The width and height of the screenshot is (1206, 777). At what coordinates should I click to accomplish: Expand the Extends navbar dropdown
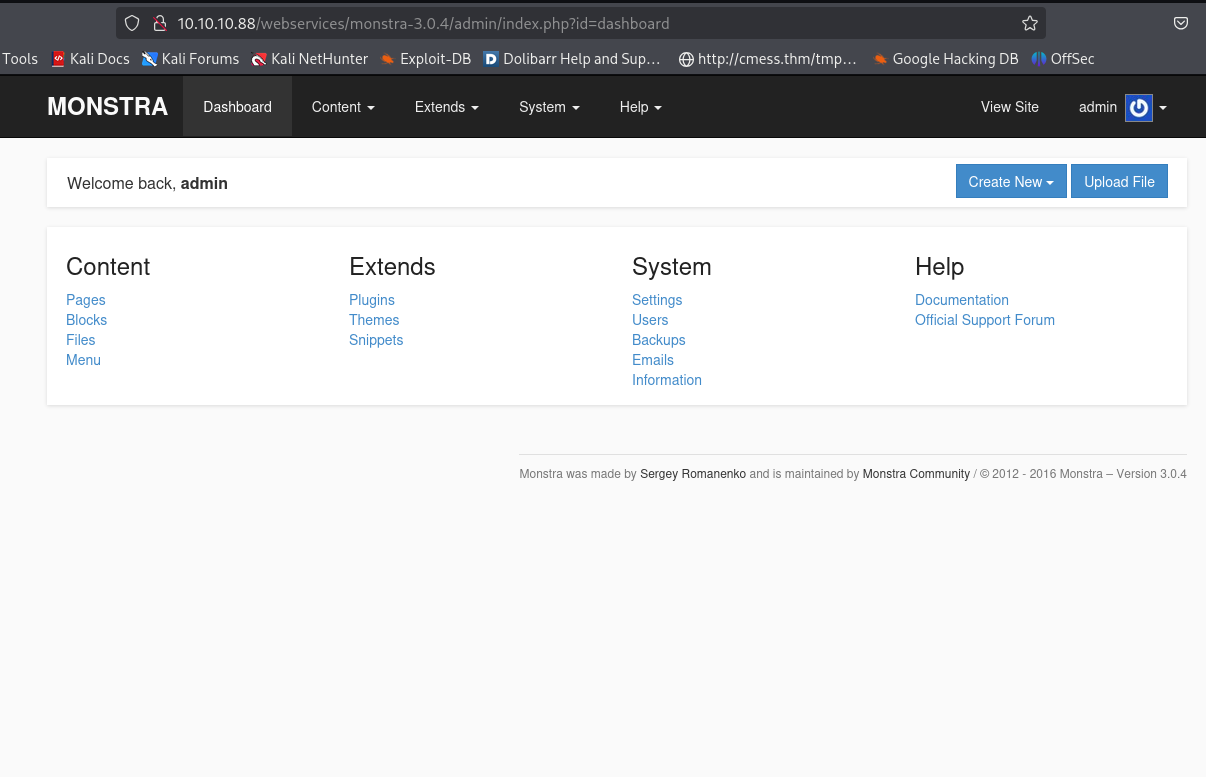(447, 107)
